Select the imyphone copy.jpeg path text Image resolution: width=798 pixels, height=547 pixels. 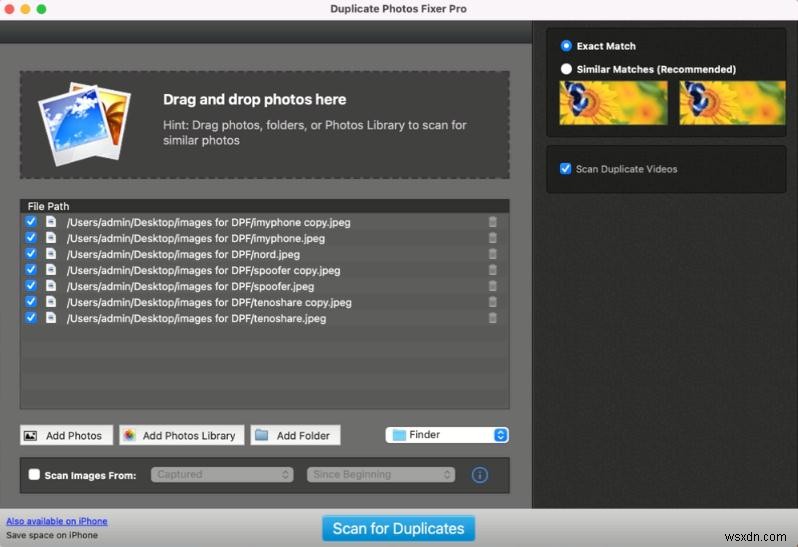(209, 222)
